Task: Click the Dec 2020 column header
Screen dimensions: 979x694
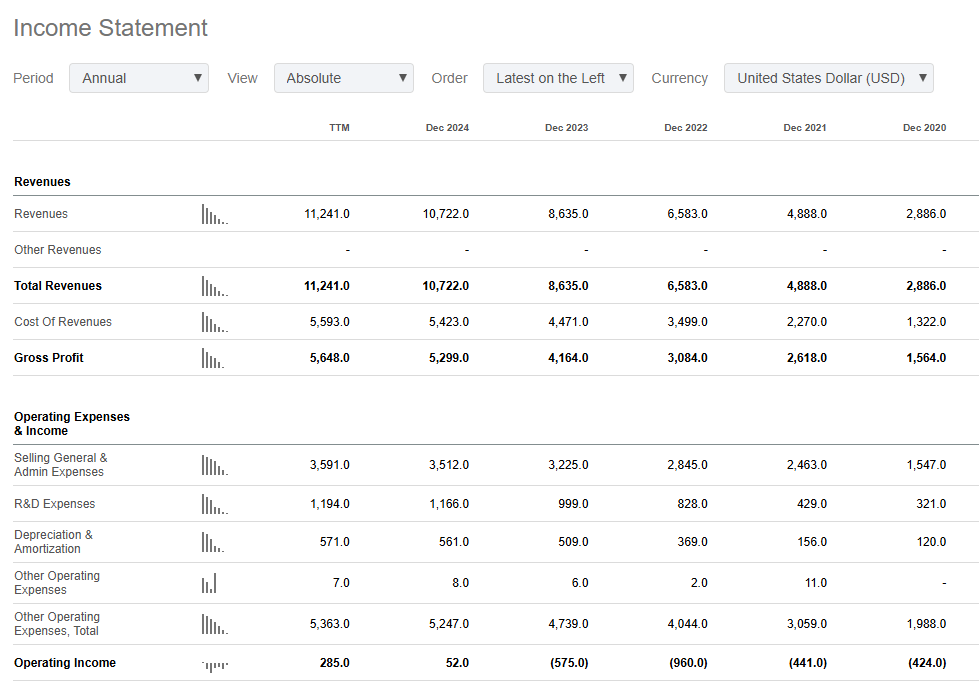Action: (924, 128)
